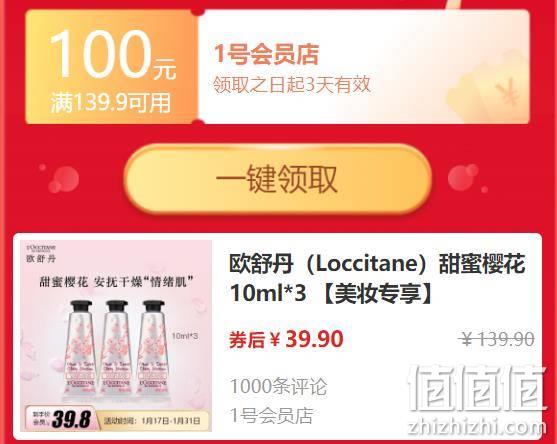Screen dimensions: 557x444
Task: Open product title 欧舒丹 甜蜜樱花 10ml*3
Action: tap(377, 278)
